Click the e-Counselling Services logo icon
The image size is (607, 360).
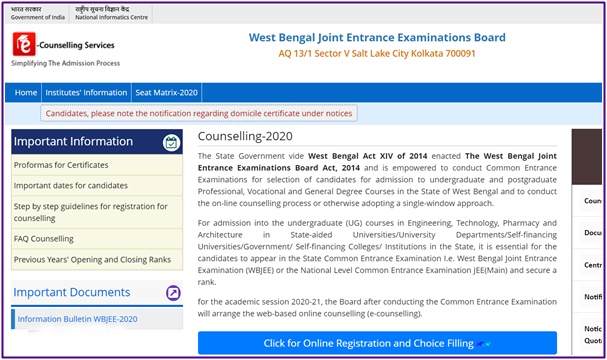click(x=24, y=44)
